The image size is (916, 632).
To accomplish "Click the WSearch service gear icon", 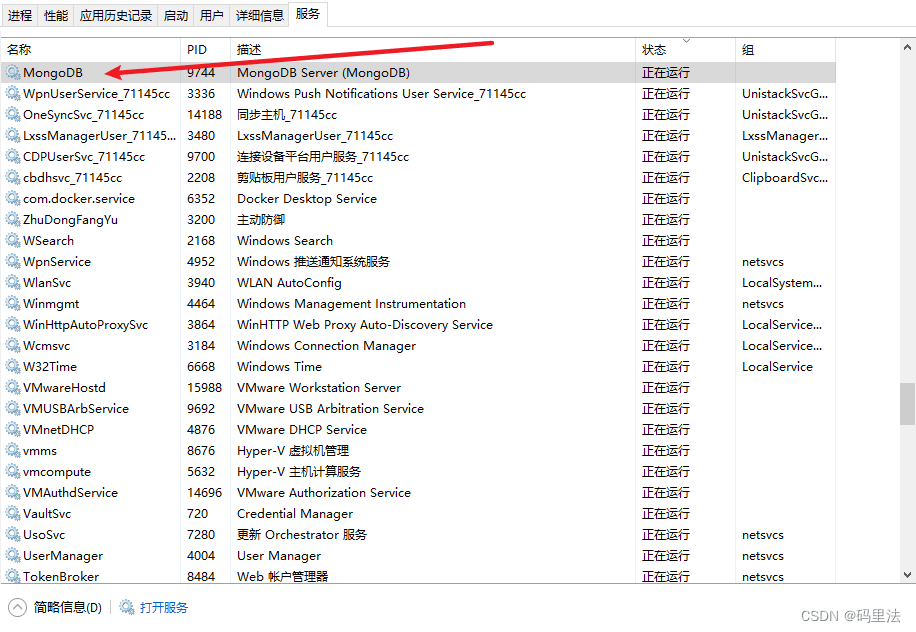I will click(x=13, y=241).
